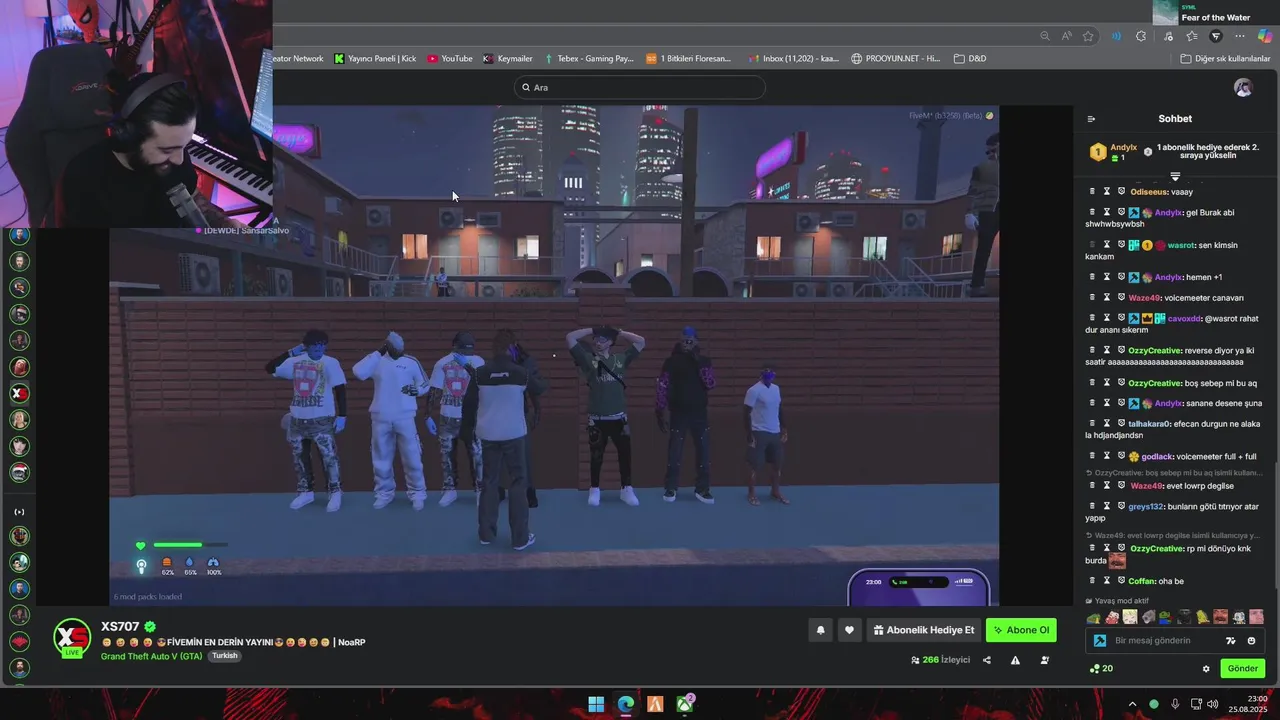The image size is (1280, 720).
Task: Click the orange app taskbar icon
Action: point(655,704)
